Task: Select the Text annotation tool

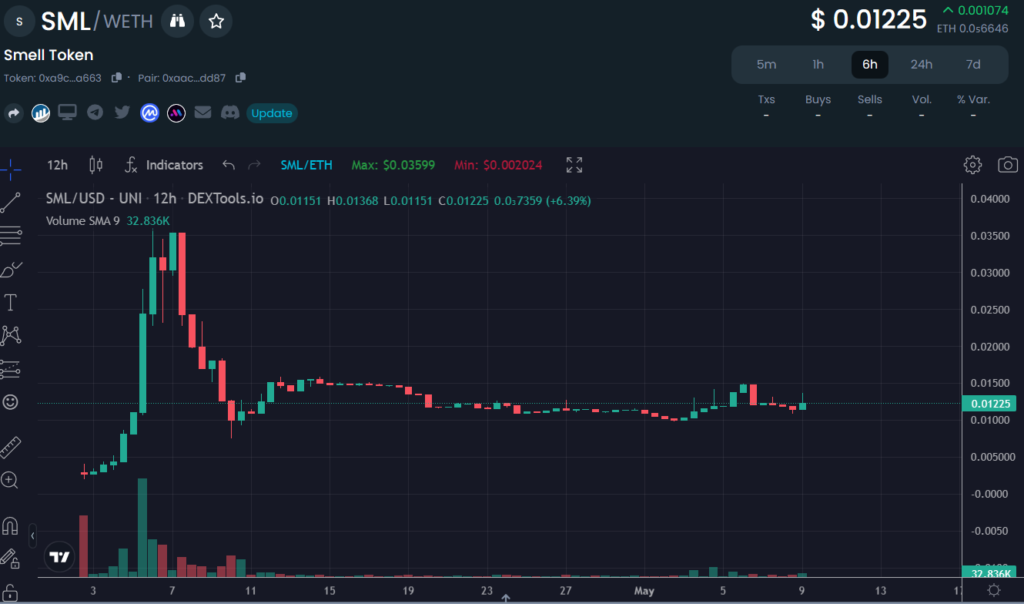Action: tap(11, 302)
